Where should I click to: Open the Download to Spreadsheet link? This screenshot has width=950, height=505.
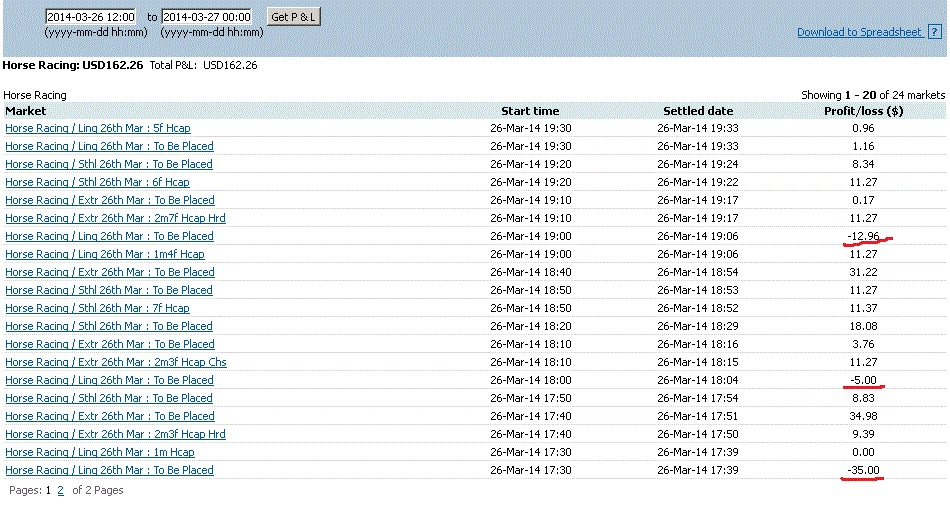[858, 32]
